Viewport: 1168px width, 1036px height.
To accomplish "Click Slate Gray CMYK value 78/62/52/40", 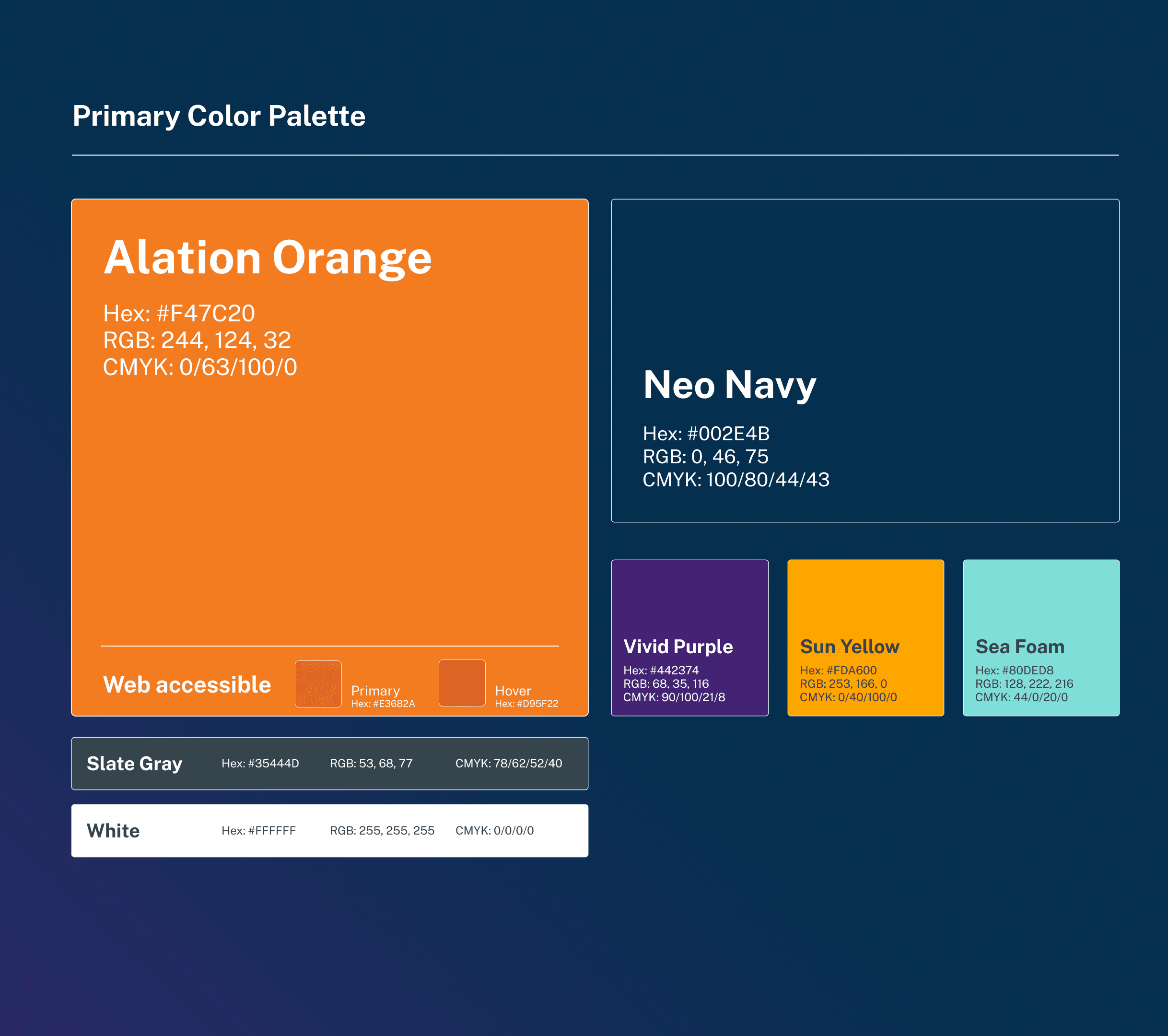I will click(509, 764).
